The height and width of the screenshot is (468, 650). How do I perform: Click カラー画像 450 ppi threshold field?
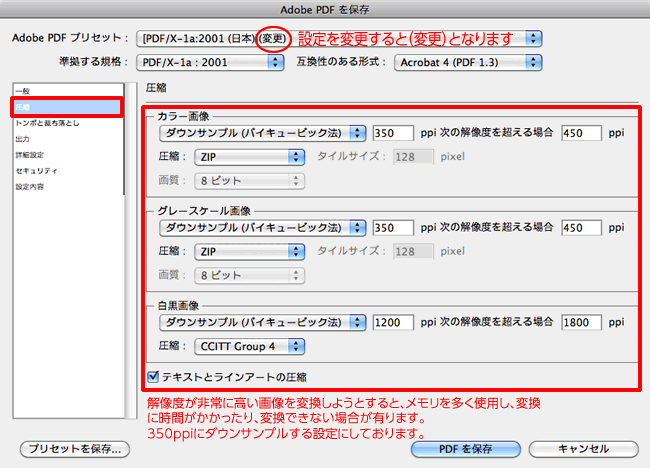(x=581, y=133)
